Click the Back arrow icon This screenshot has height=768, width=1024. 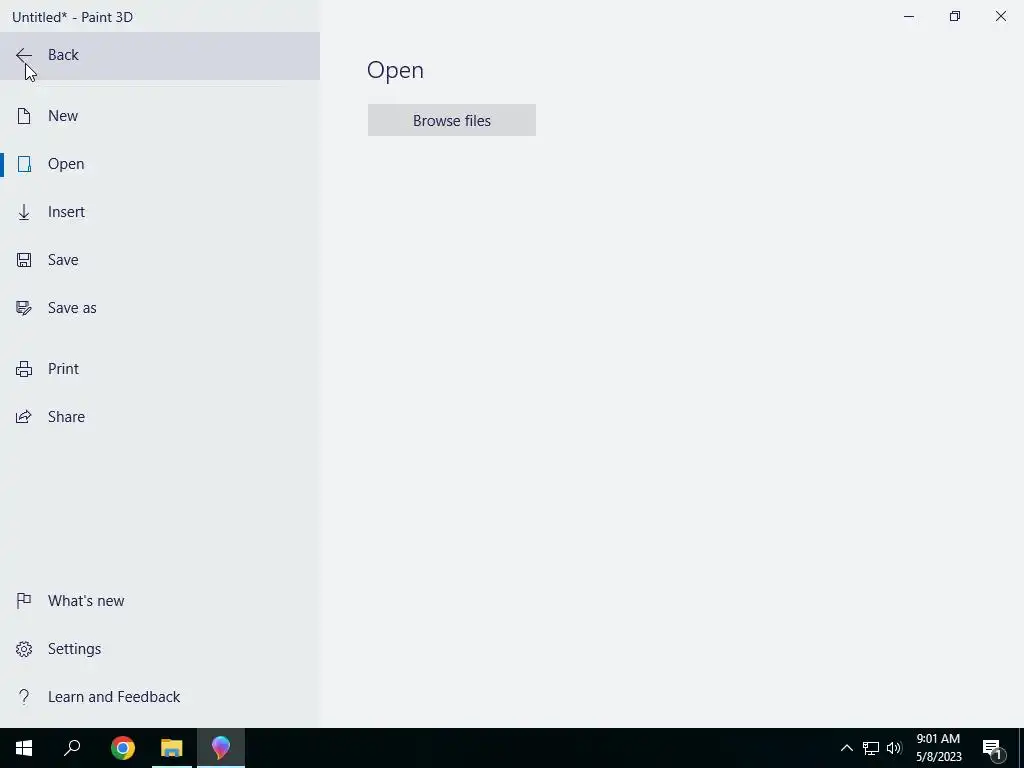click(x=24, y=56)
